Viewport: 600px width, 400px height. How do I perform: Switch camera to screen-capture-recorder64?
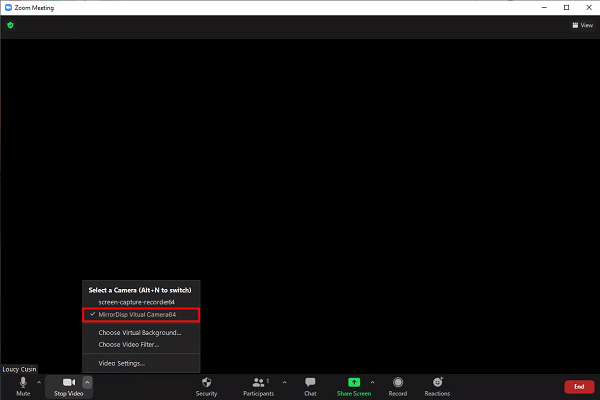pos(135,302)
